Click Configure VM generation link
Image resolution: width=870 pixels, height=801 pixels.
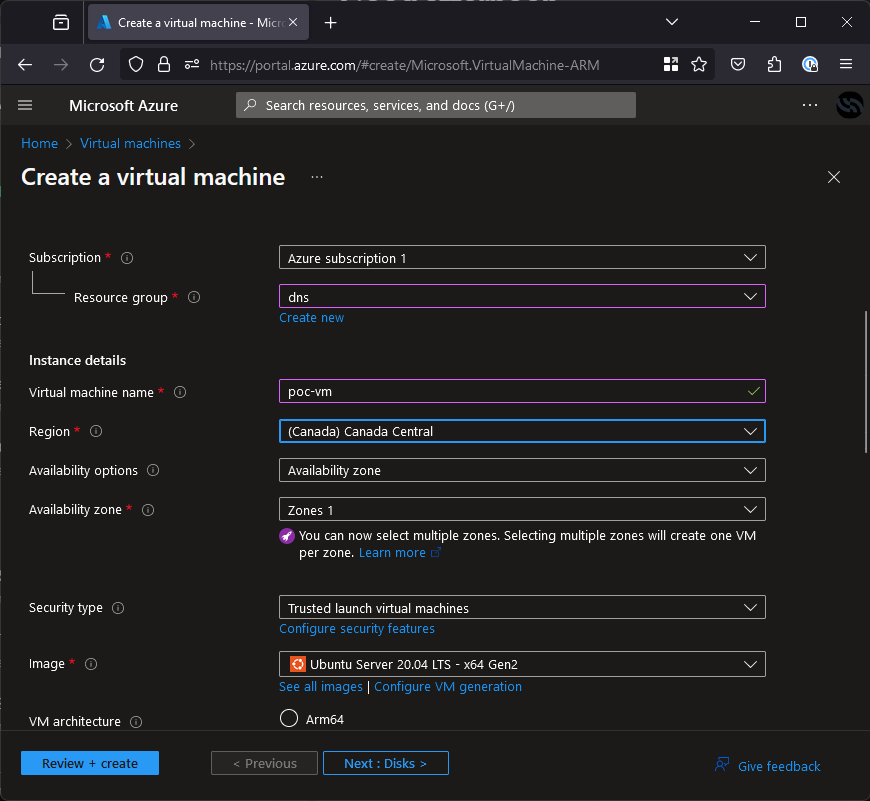[448, 687]
